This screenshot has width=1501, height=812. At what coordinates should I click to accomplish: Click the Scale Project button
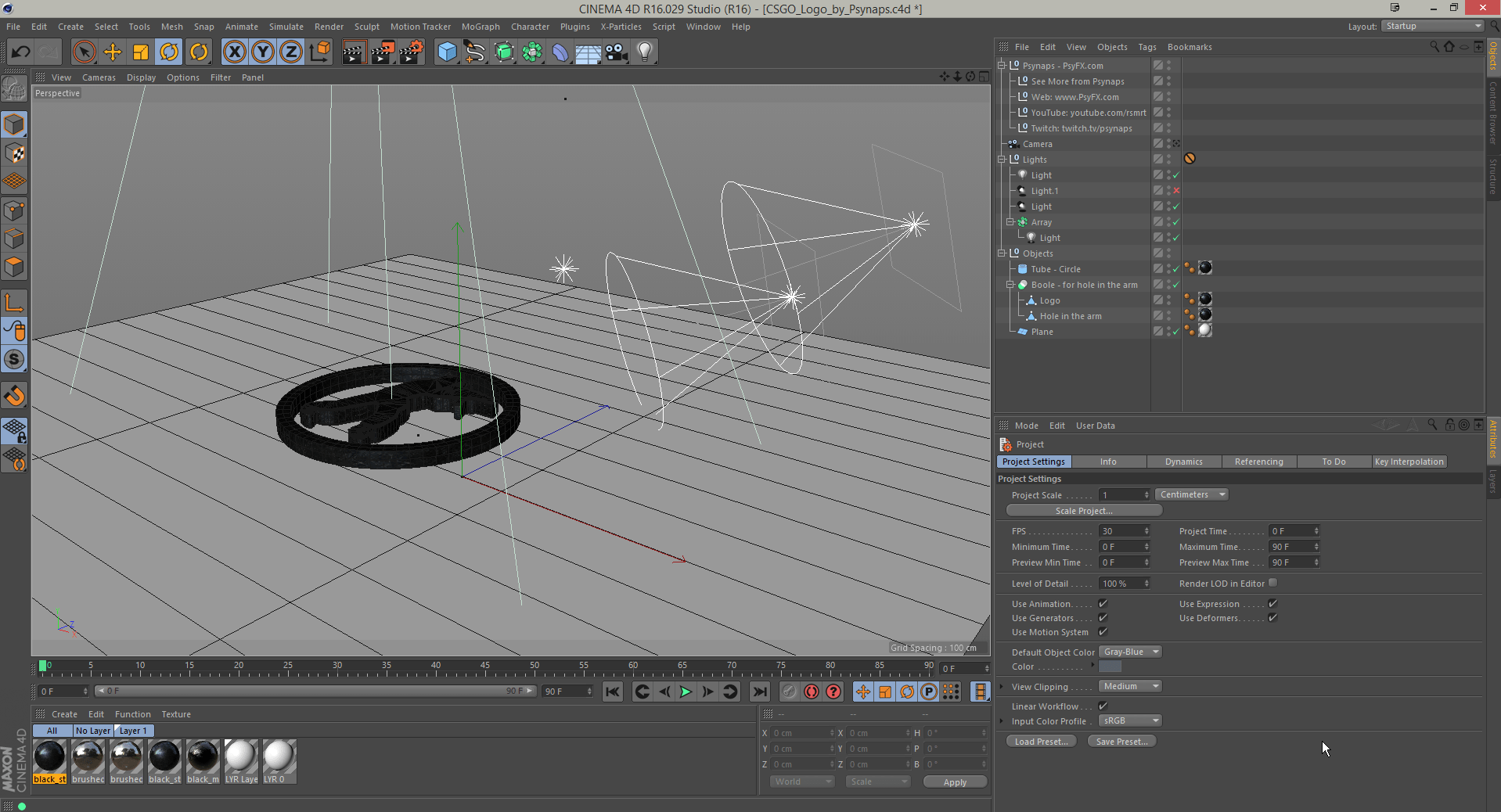click(1084, 511)
